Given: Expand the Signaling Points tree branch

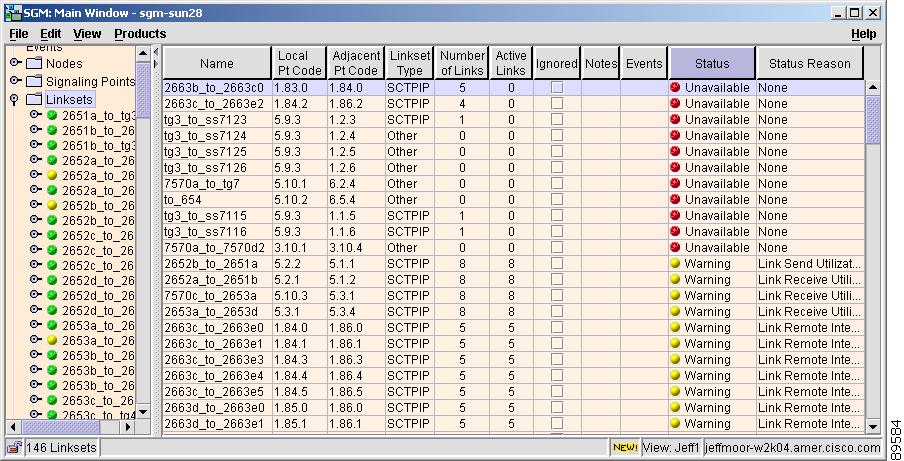Looking at the screenshot, I should tap(15, 82).
